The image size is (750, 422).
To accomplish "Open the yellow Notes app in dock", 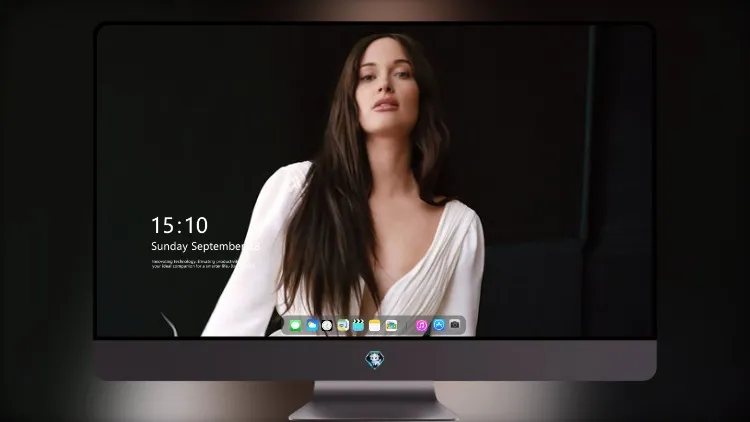I will click(x=375, y=326).
